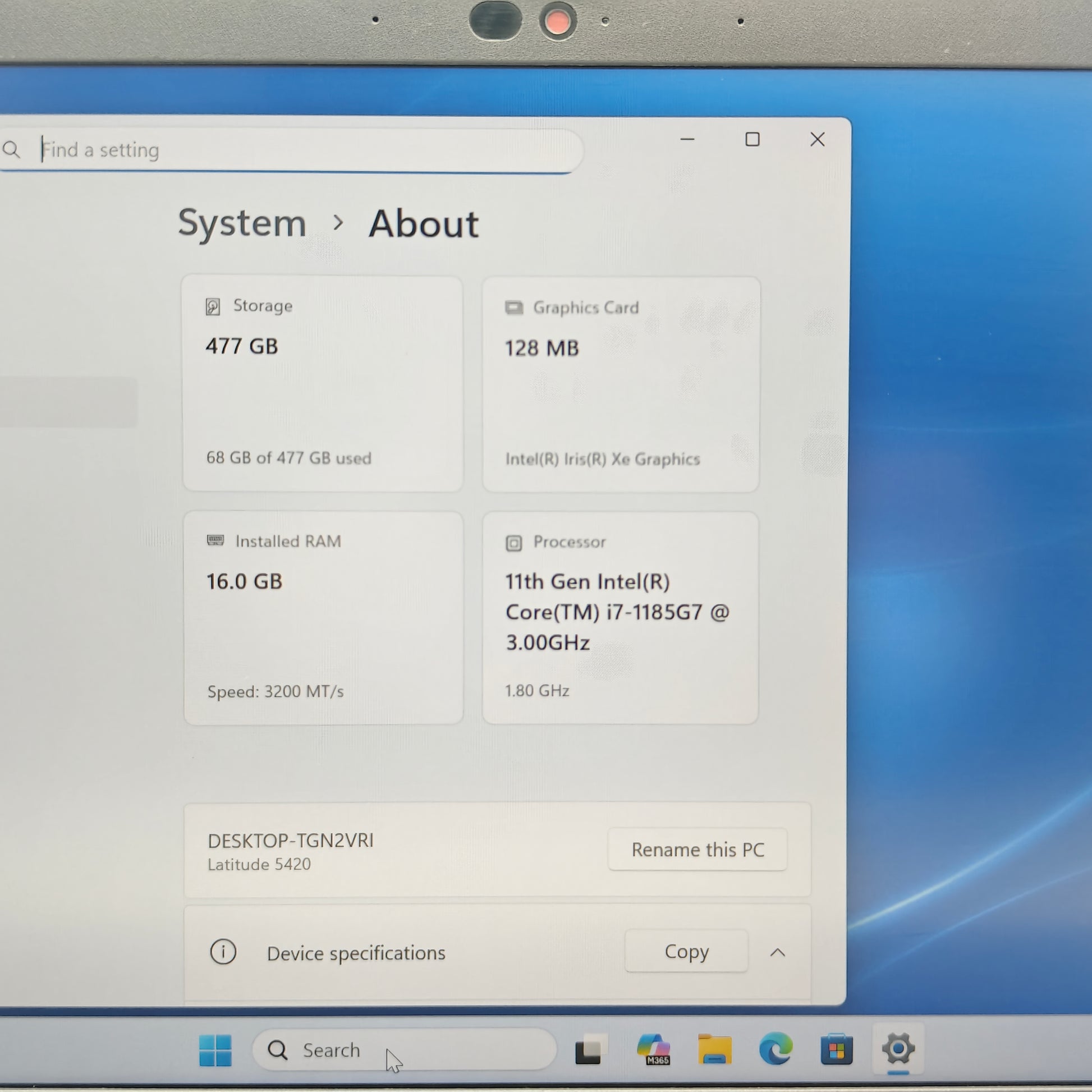Go back to System breadcrumb
This screenshot has height=1092, width=1092.
pyautogui.click(x=242, y=223)
